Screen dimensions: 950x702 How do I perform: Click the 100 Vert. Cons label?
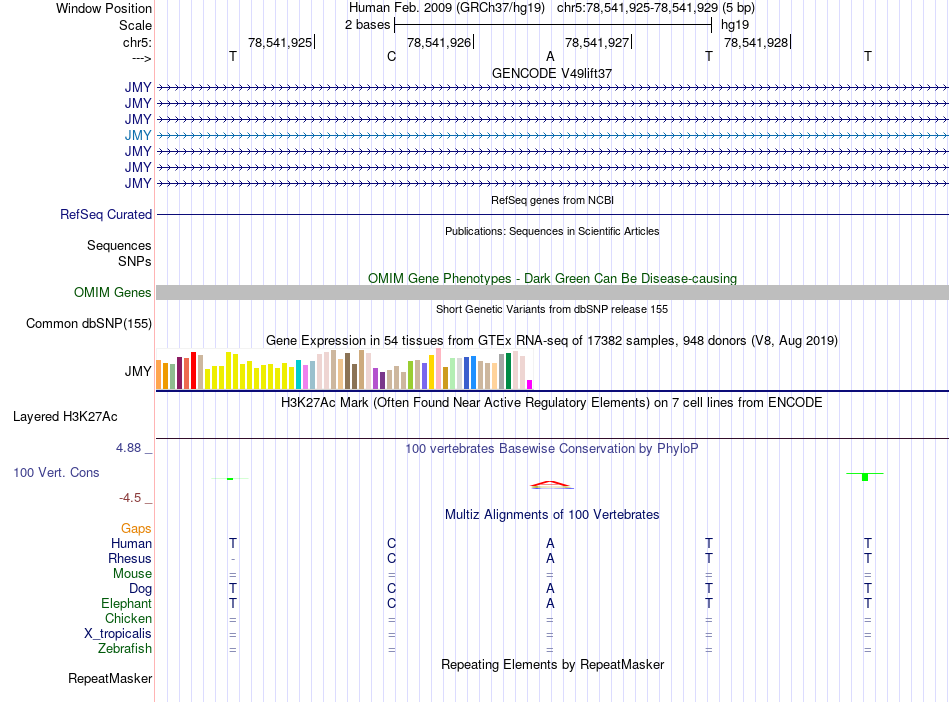pyautogui.click(x=56, y=472)
